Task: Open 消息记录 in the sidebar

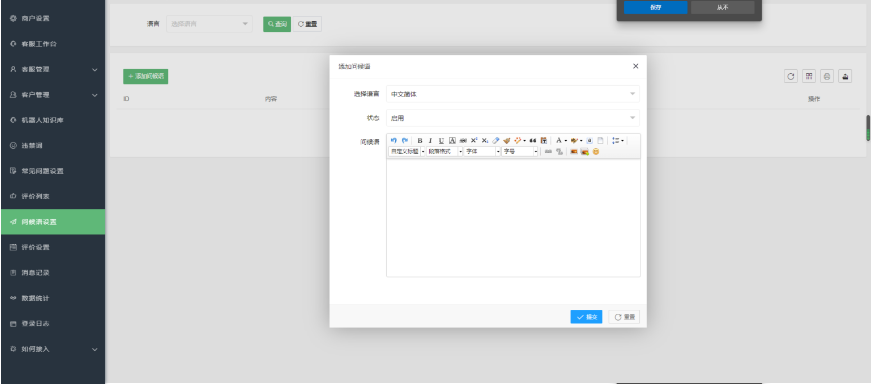Action: [x=53, y=273]
